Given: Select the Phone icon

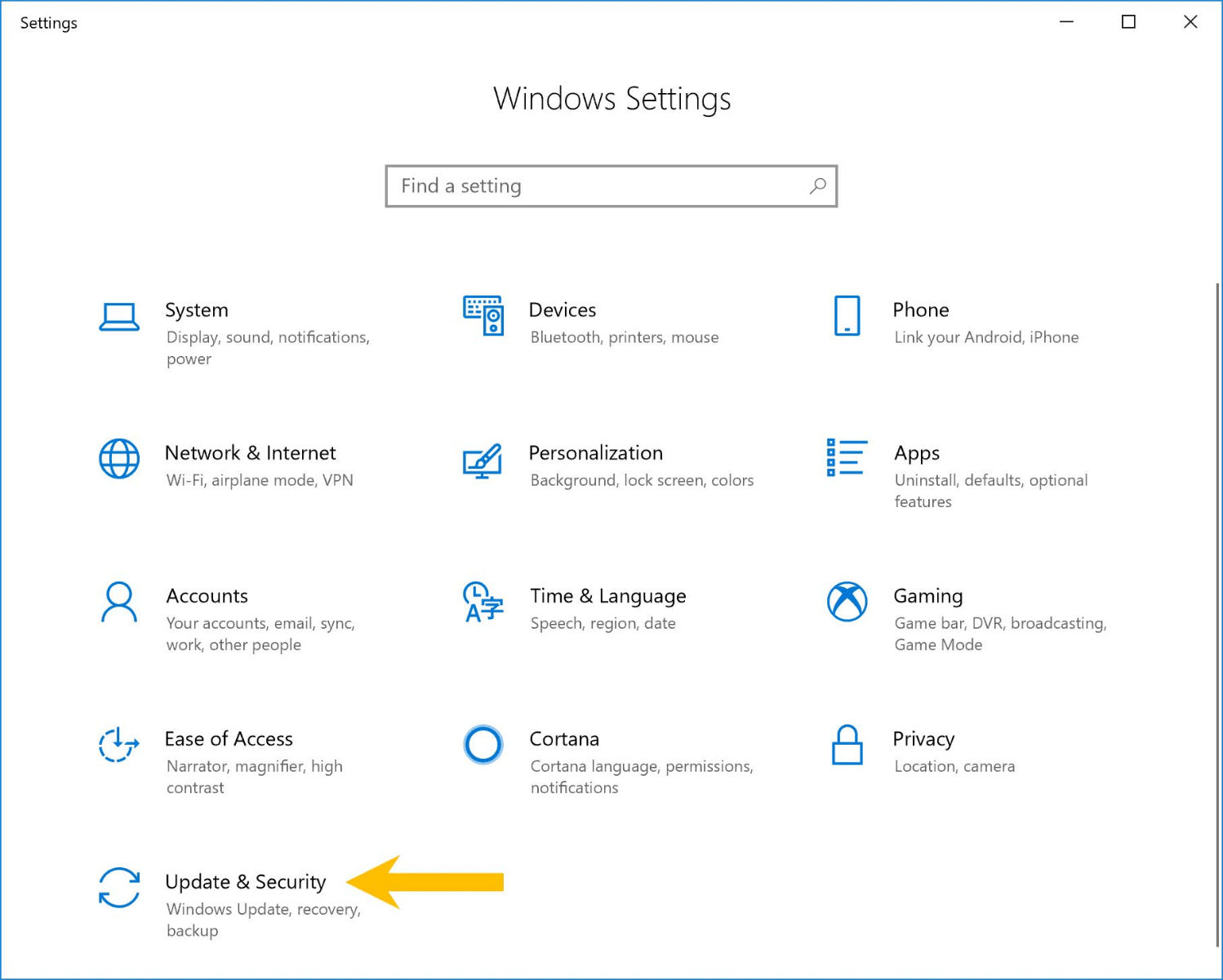Looking at the screenshot, I should (x=847, y=315).
